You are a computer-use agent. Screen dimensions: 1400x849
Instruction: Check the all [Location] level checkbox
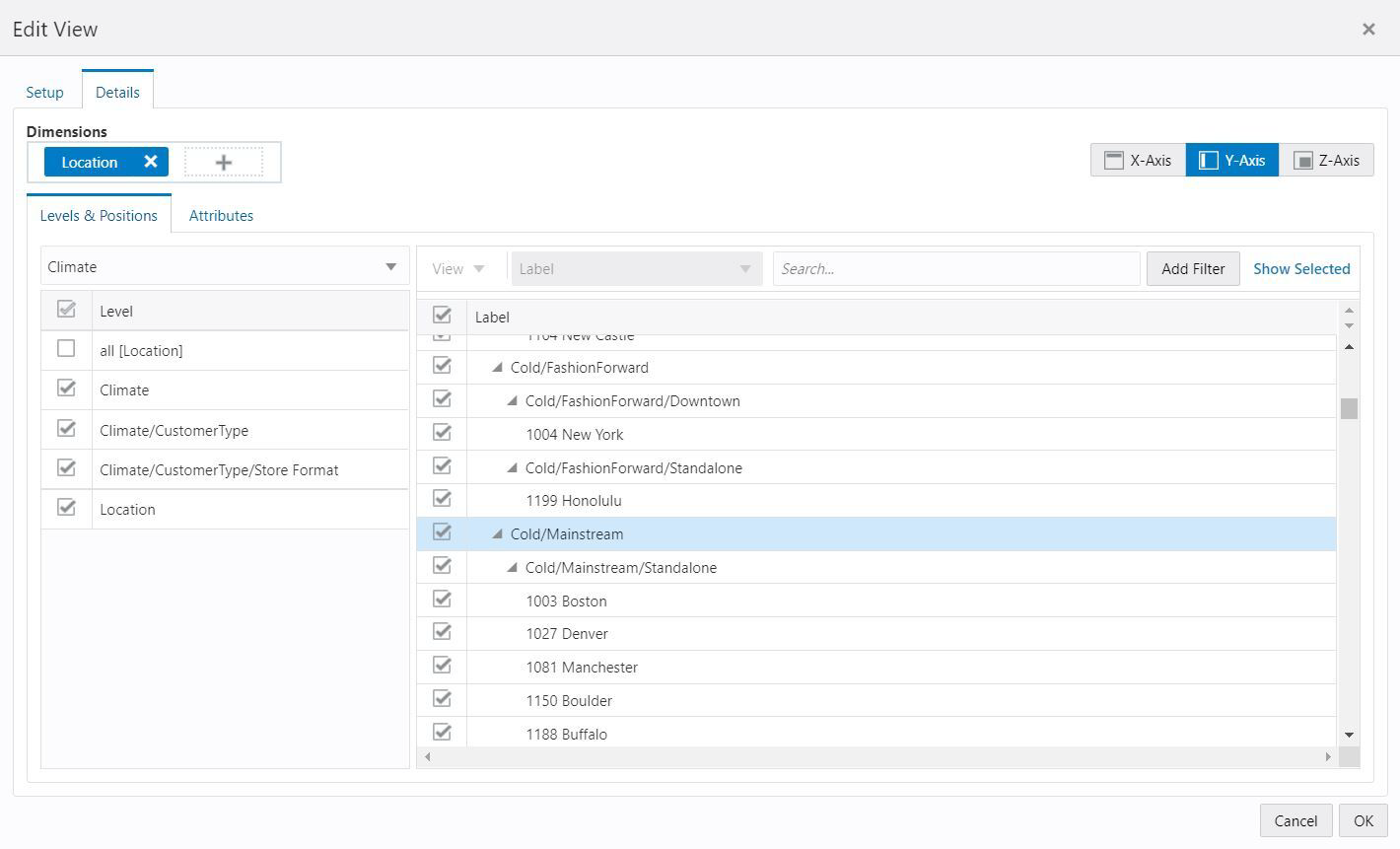pyautogui.click(x=66, y=348)
